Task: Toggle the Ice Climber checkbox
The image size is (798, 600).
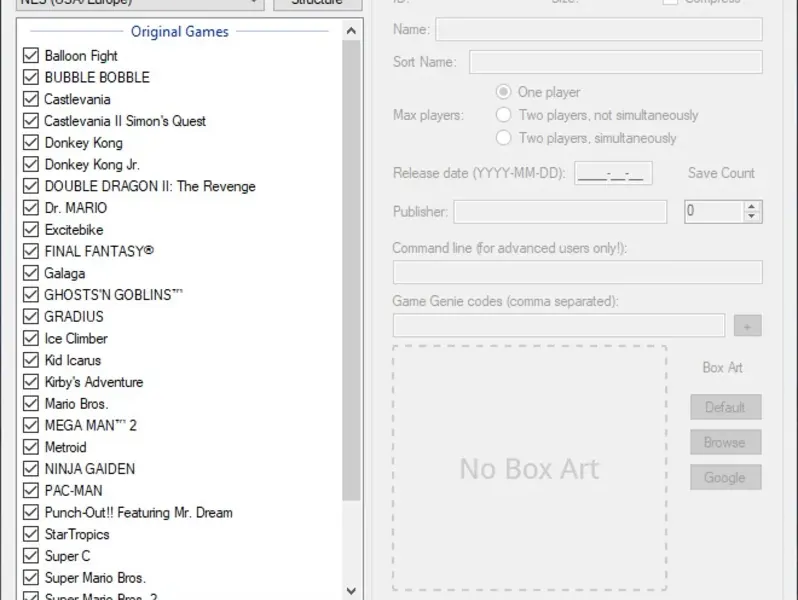Action: coord(31,338)
